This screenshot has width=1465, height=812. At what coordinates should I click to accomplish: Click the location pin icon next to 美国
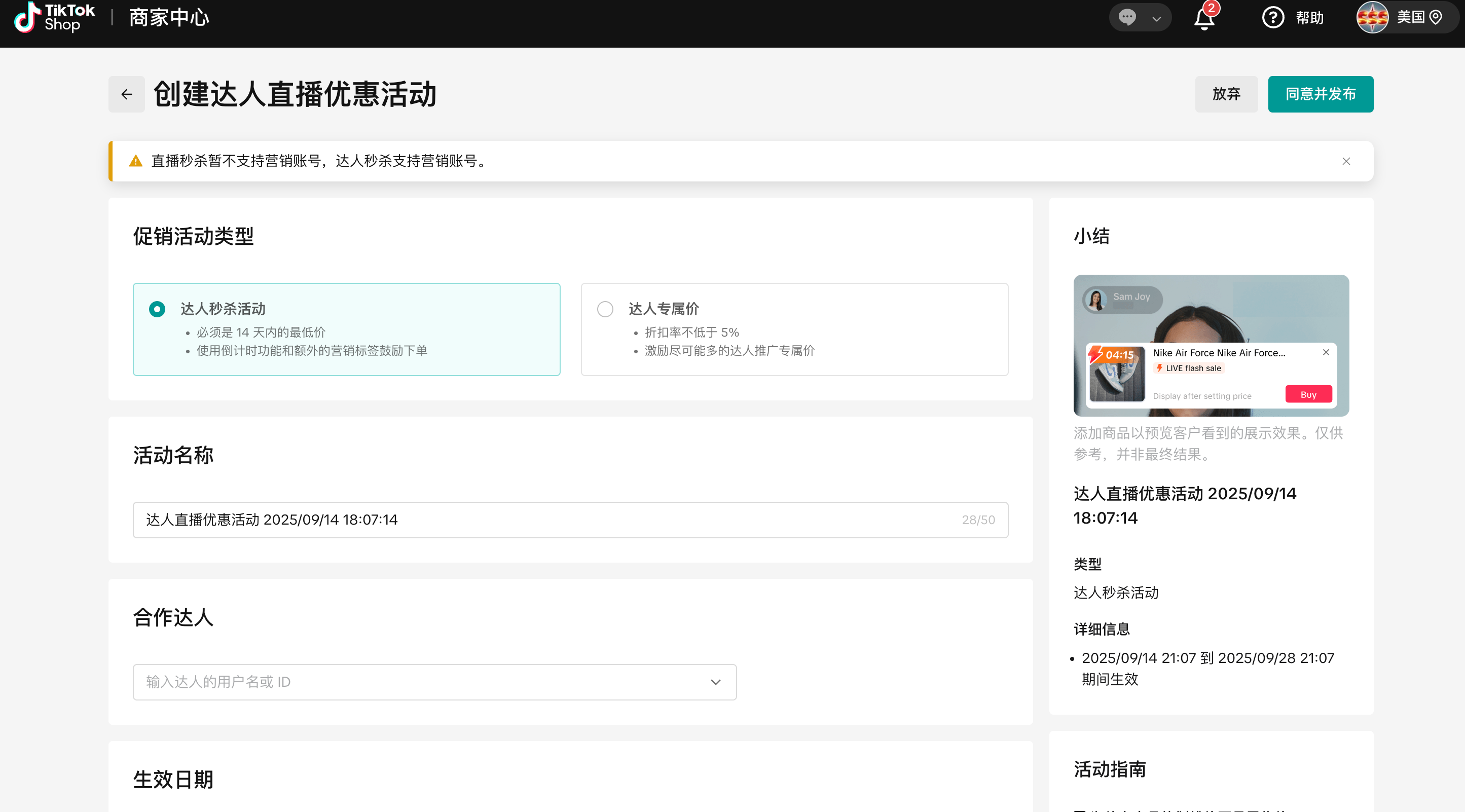1436,18
